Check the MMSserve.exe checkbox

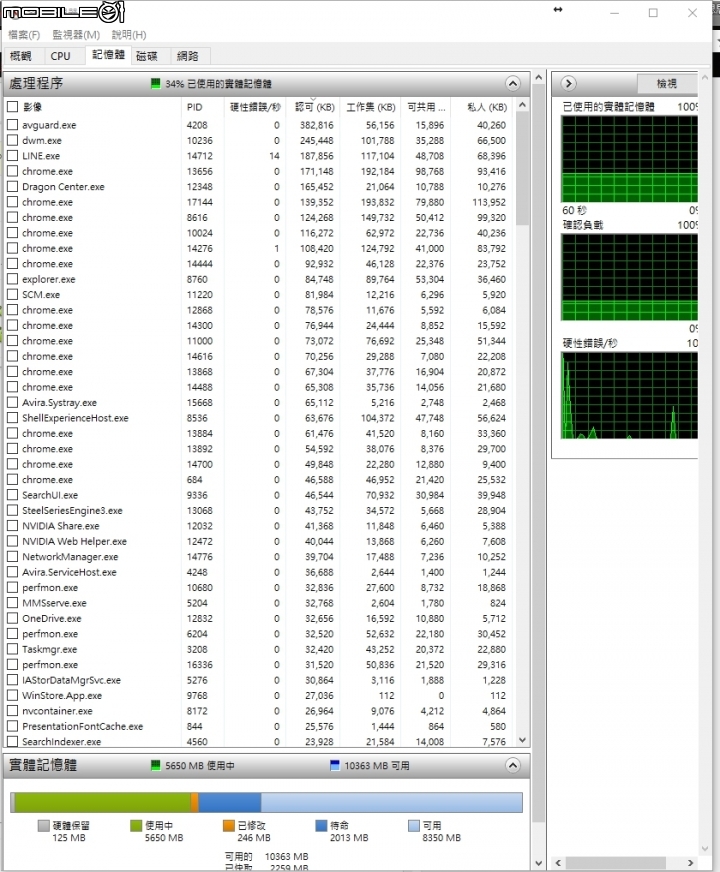pos(12,602)
